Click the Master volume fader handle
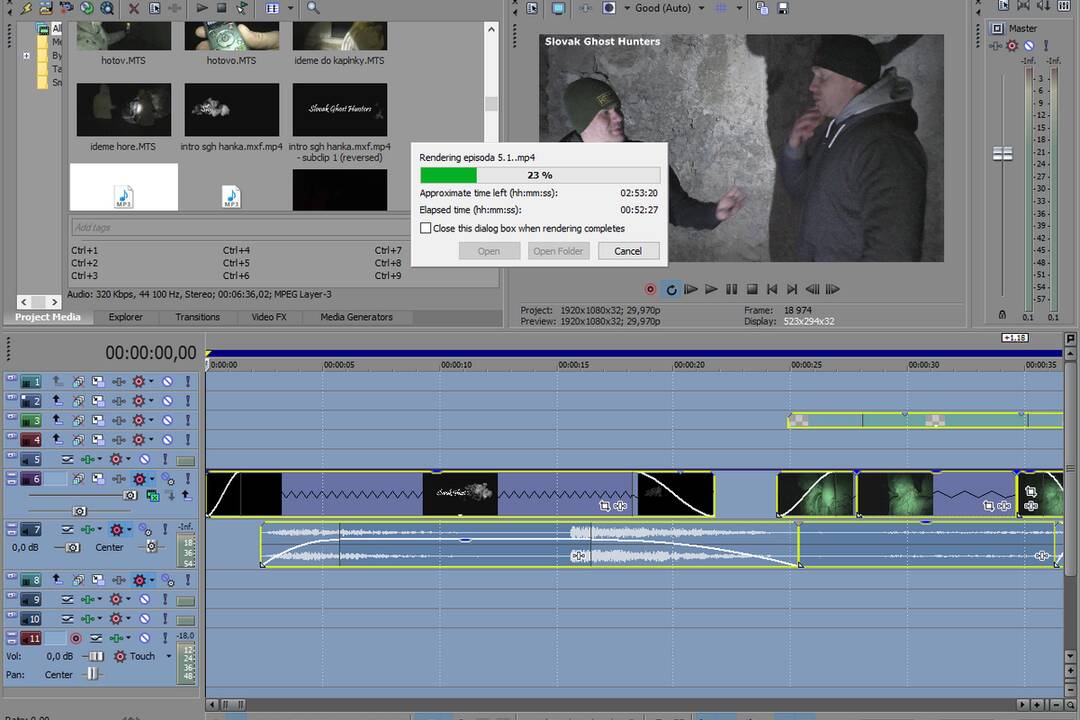This screenshot has width=1080, height=720. tap(1002, 154)
